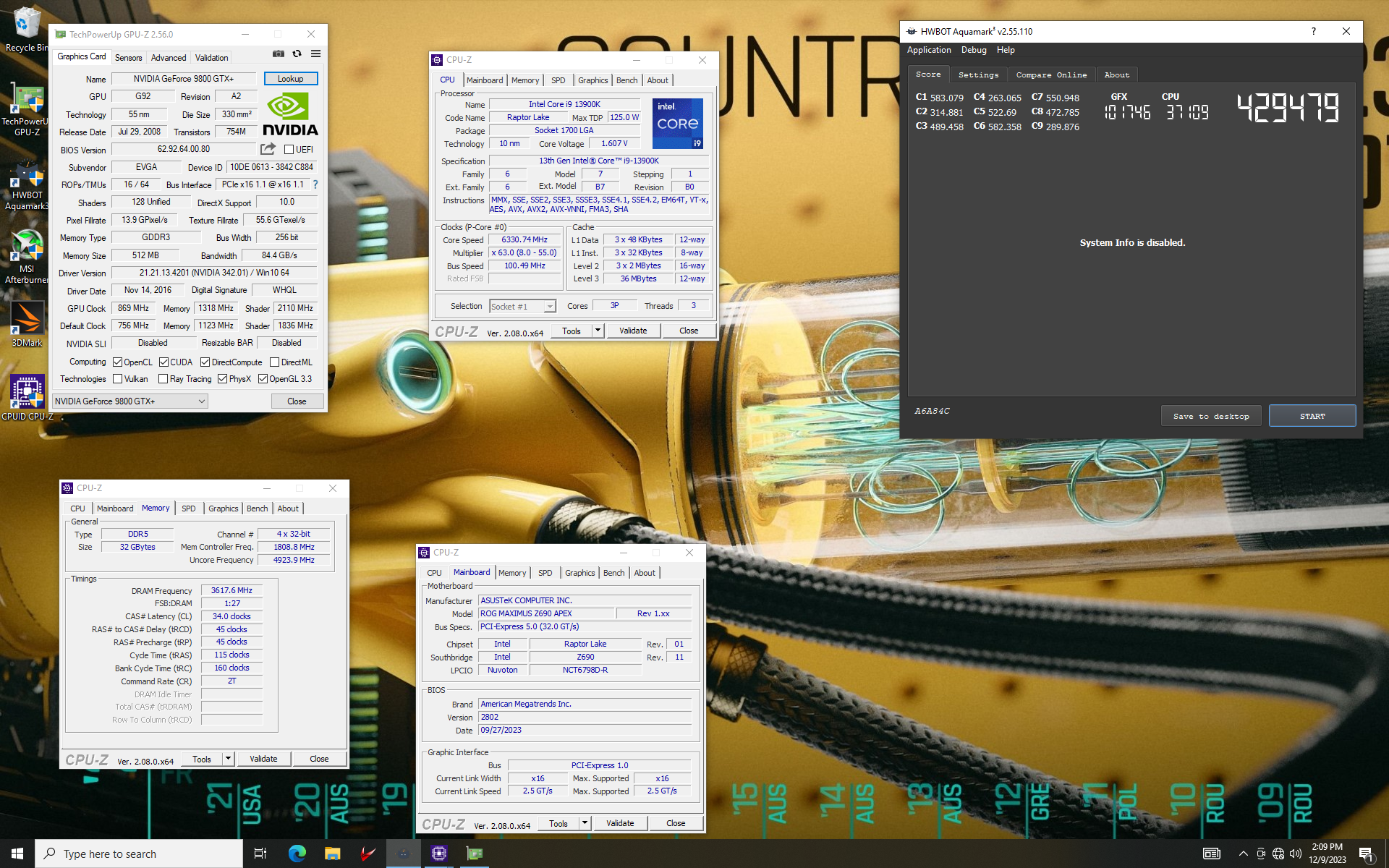Click Tools button in CPU-Z Memory window
Screen dimensions: 1389x868
pyautogui.click(x=202, y=759)
